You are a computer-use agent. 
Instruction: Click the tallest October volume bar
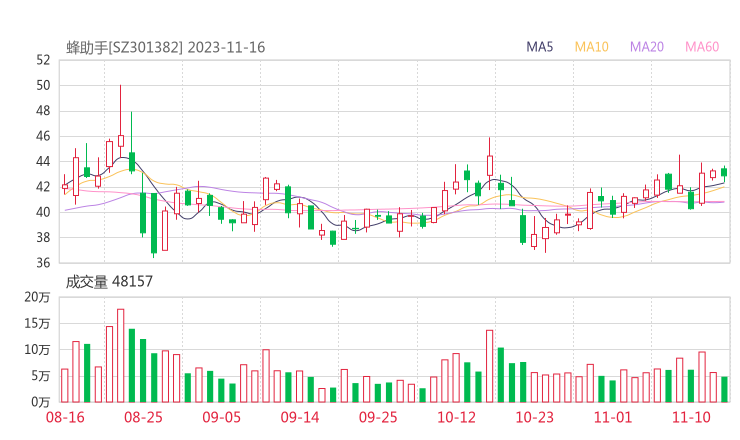pos(489,366)
